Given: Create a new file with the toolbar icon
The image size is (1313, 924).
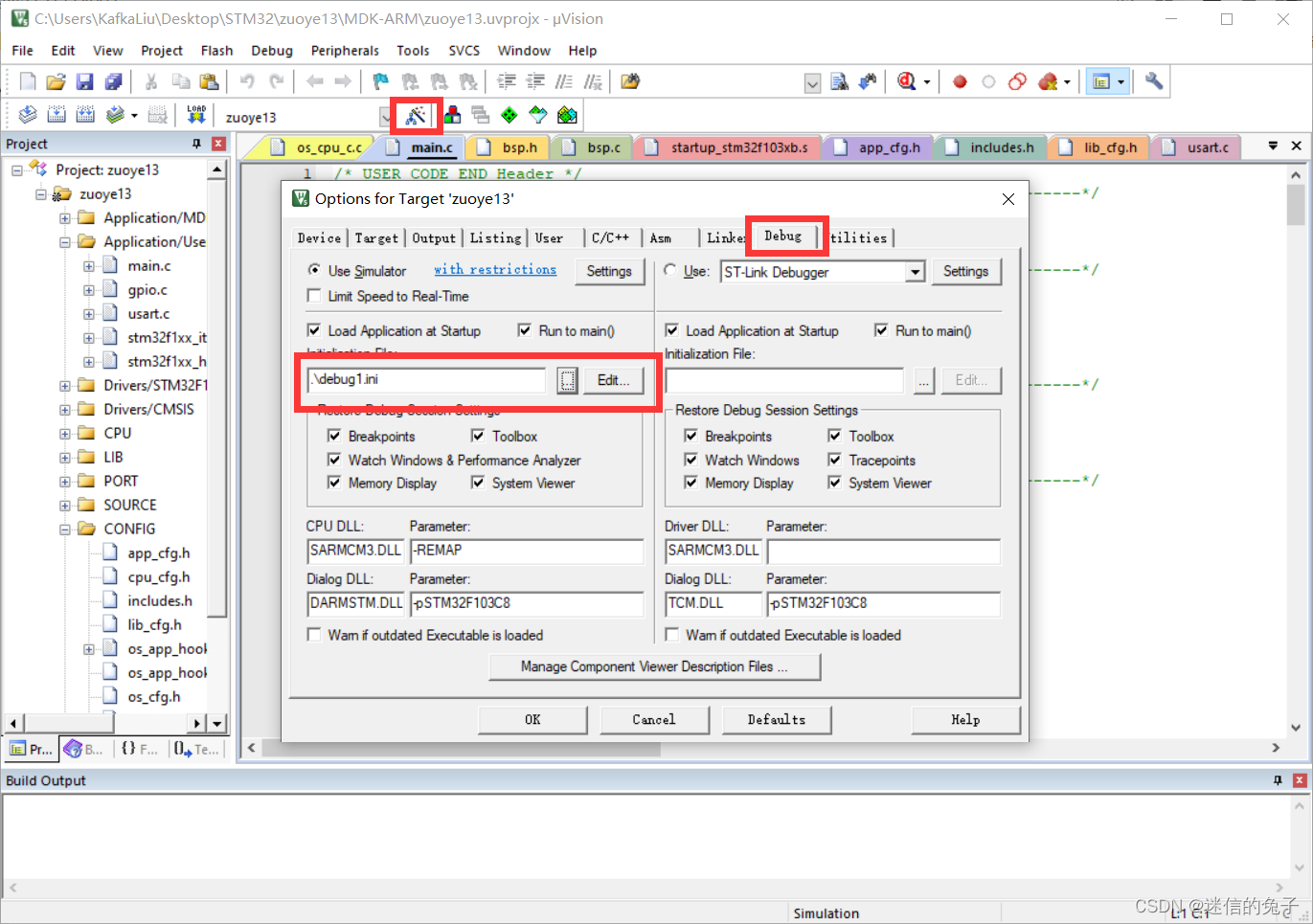Looking at the screenshot, I should [x=28, y=82].
